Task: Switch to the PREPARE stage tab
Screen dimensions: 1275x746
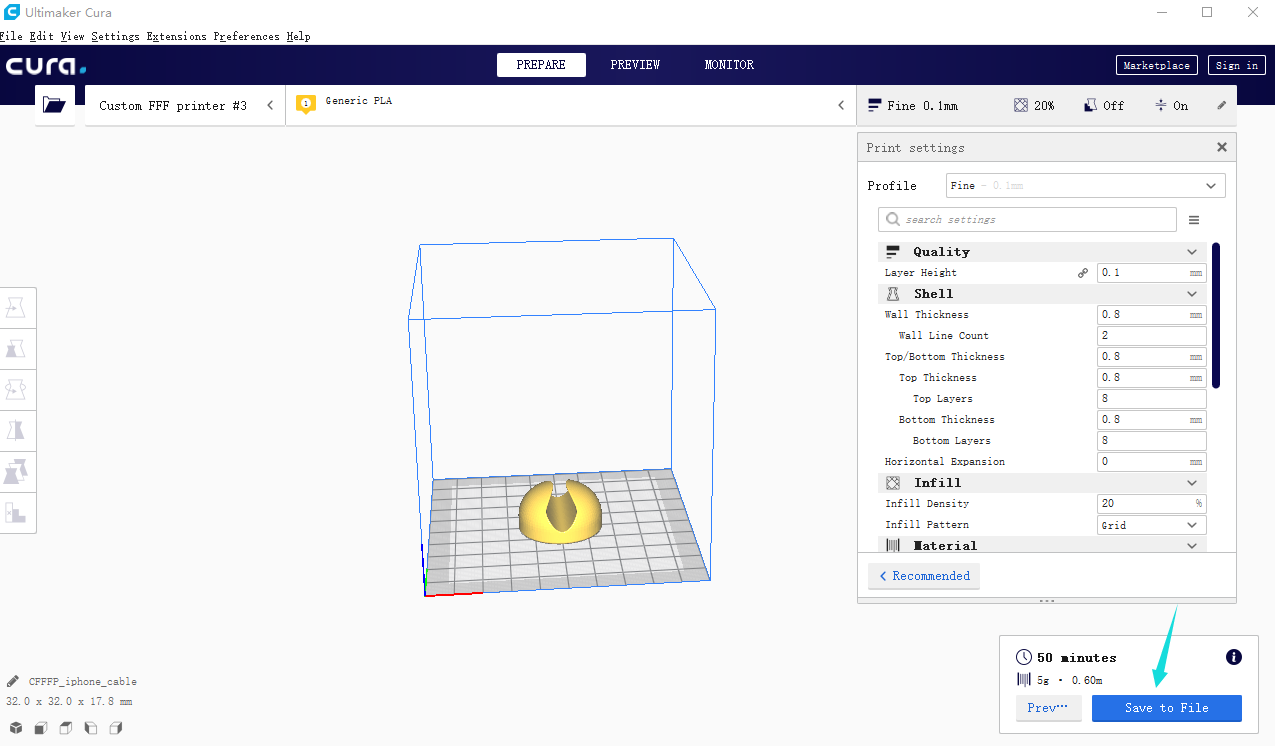Action: coord(541,65)
